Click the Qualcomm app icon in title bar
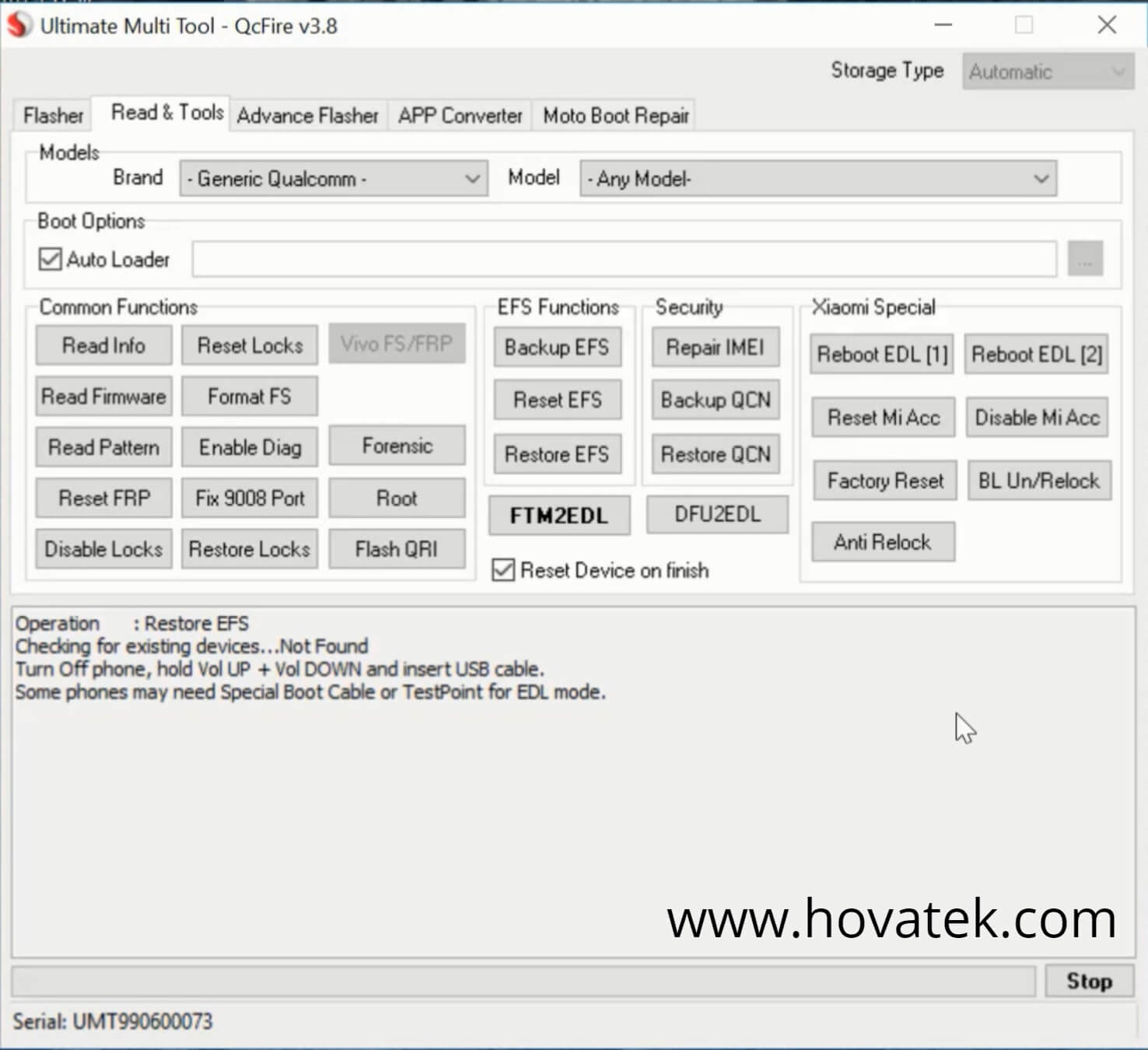The image size is (1148, 1050). (x=19, y=25)
